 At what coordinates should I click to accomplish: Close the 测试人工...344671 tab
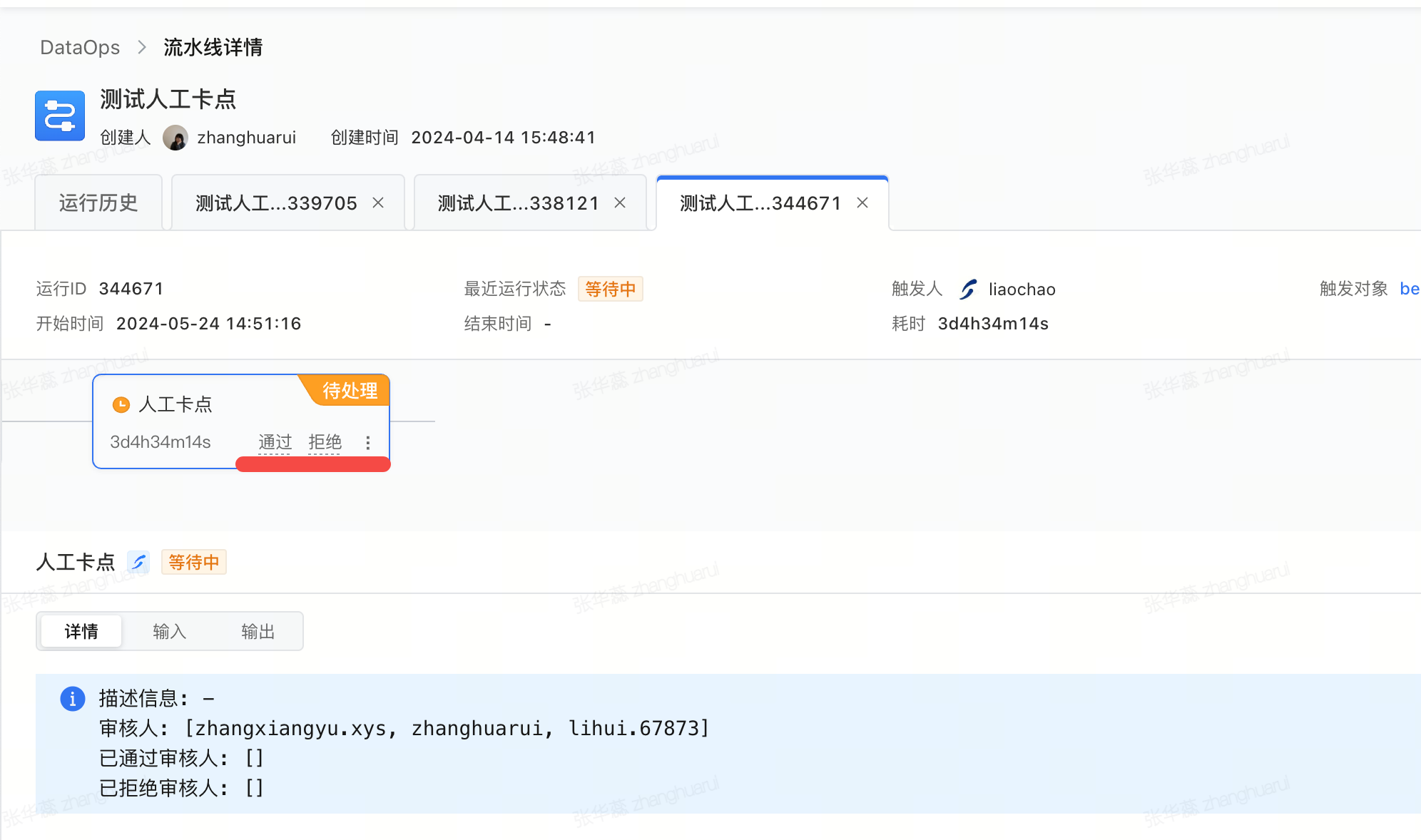862,203
